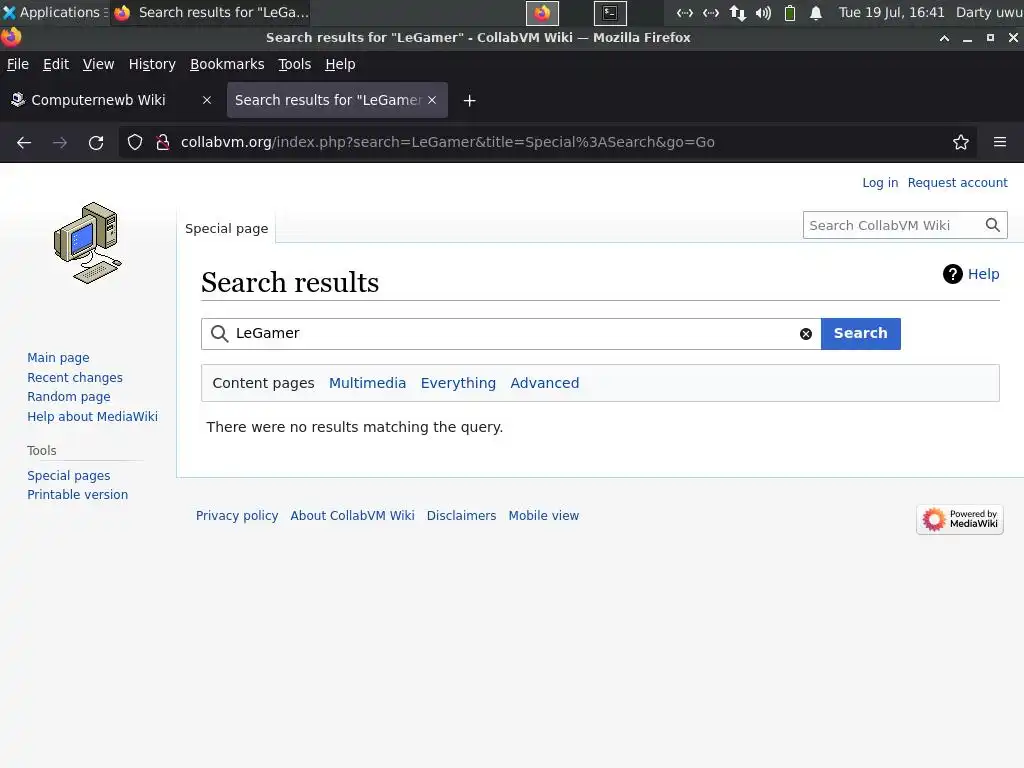
Task: Click the magnifier in CollabVM search box
Action: 993,225
